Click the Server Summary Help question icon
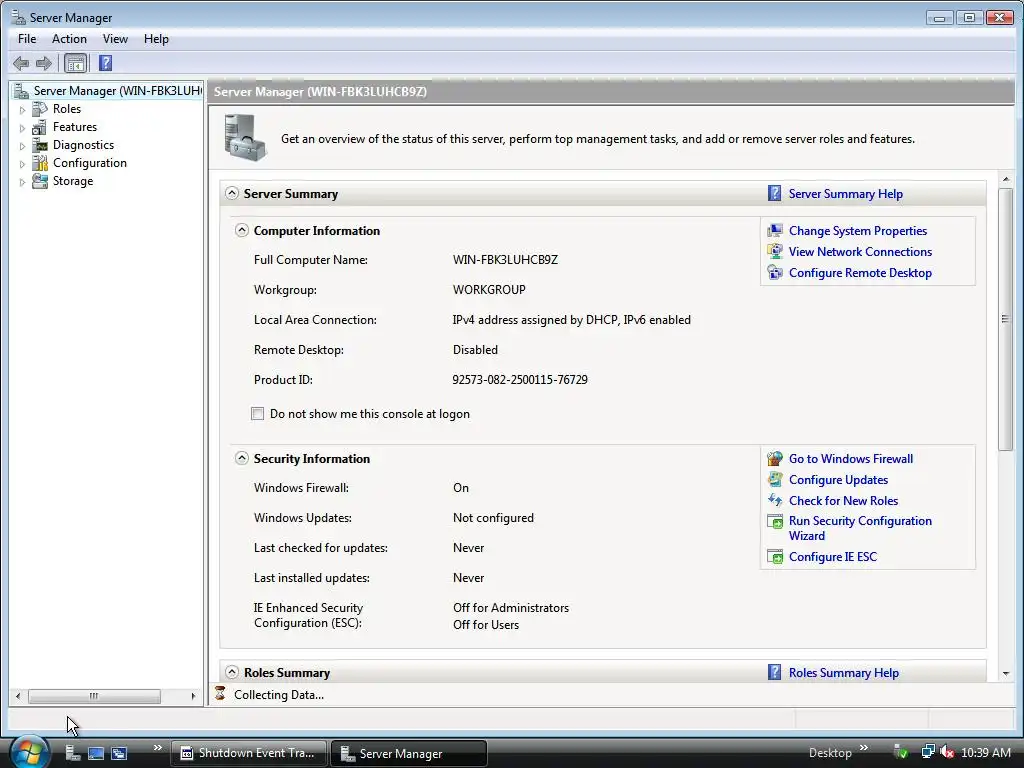 pyautogui.click(x=775, y=193)
